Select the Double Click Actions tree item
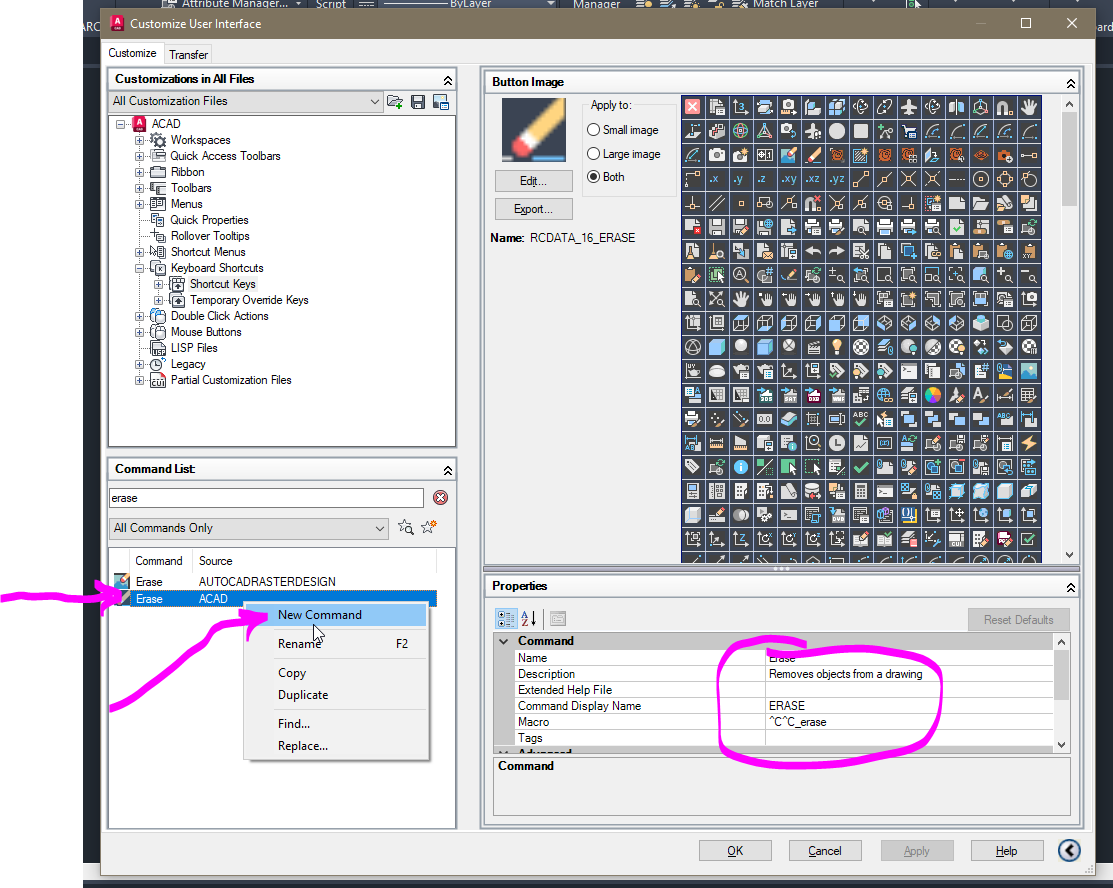 (x=219, y=316)
